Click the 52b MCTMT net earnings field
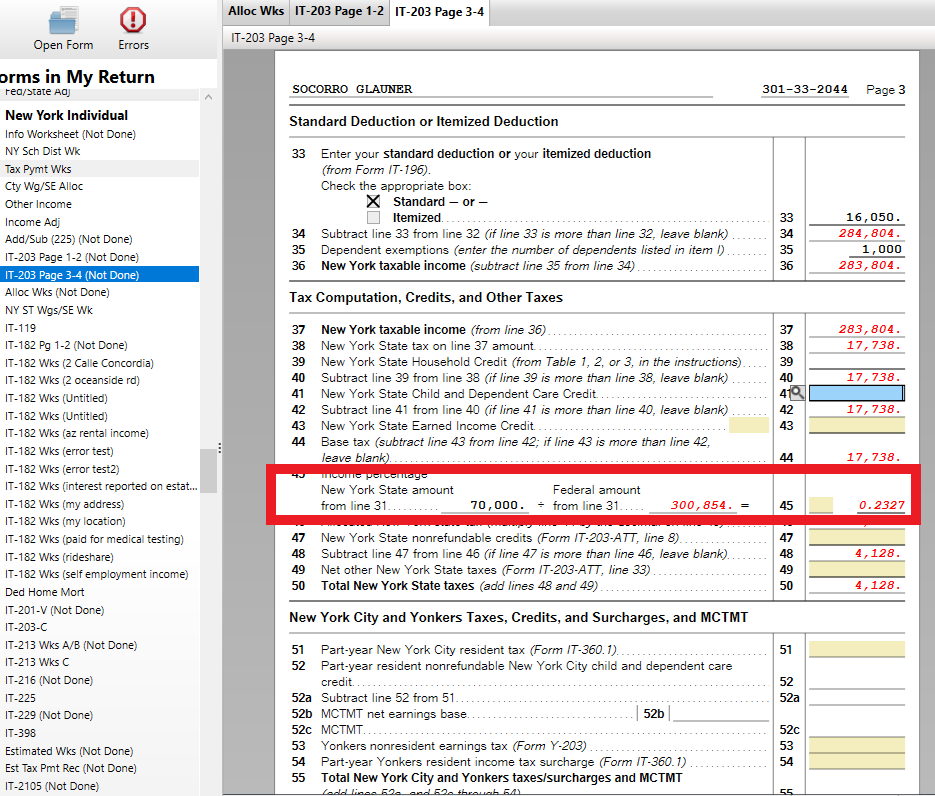 pos(720,714)
